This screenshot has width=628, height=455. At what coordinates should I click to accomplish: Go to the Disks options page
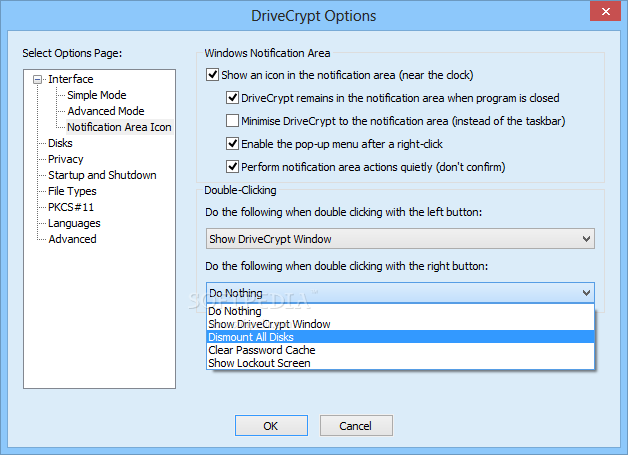pyautogui.click(x=60, y=143)
